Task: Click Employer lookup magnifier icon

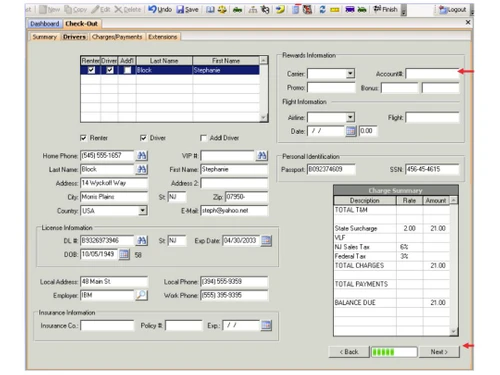Action: (141, 295)
